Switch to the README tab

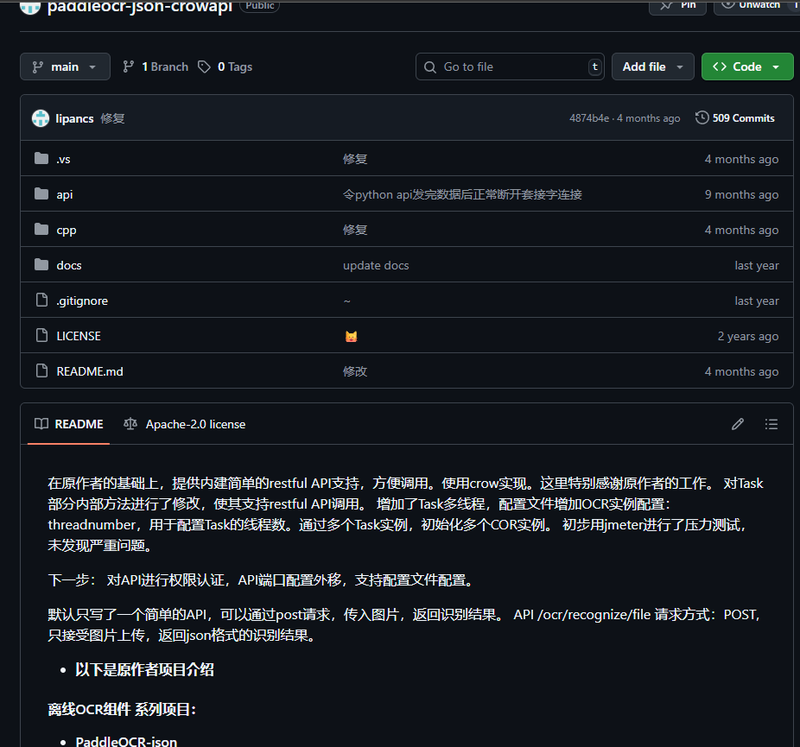tap(69, 424)
